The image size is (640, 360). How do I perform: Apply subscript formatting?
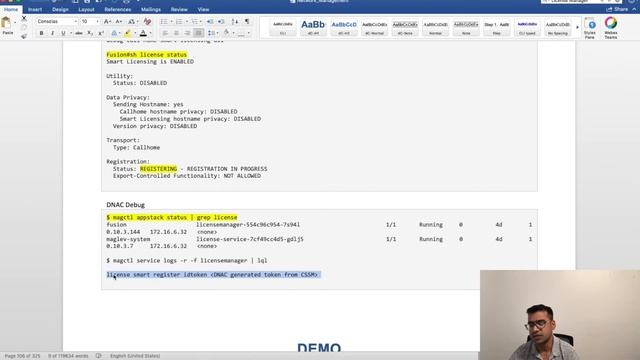pyautogui.click(x=90, y=33)
